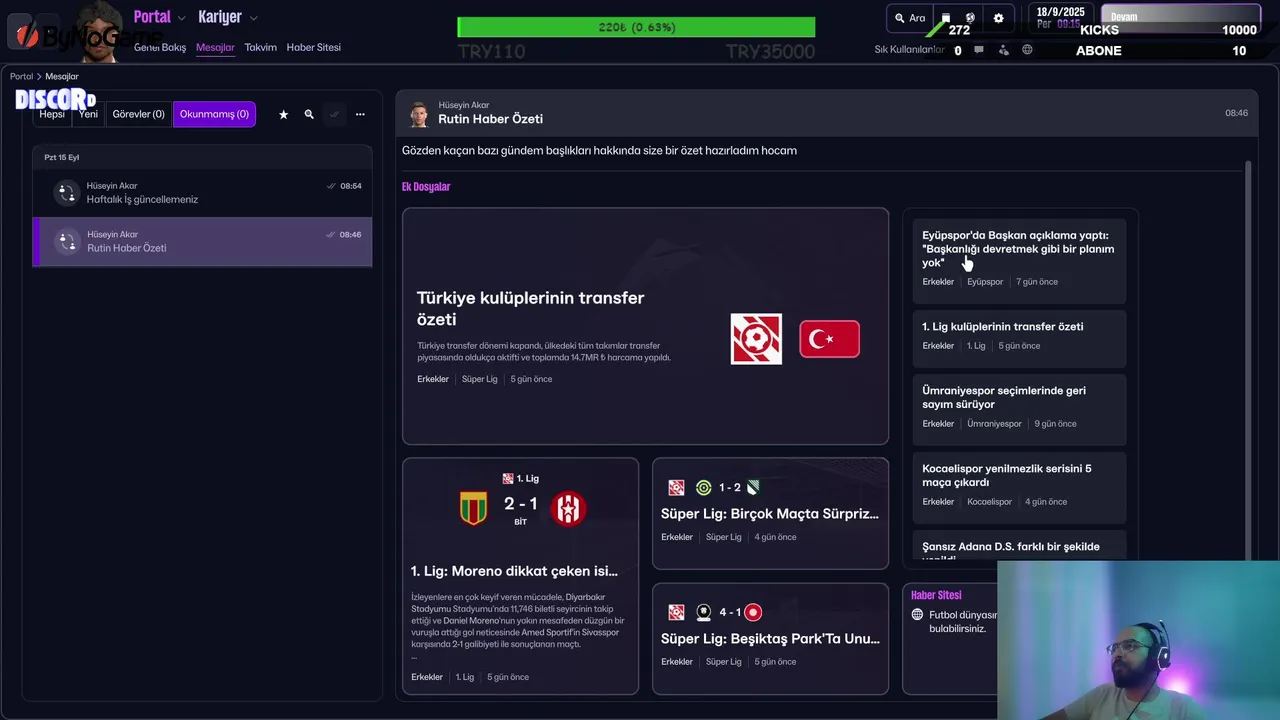Open the globe icon beside the settings gear
The height and width of the screenshot is (720, 1280).
[970, 18]
